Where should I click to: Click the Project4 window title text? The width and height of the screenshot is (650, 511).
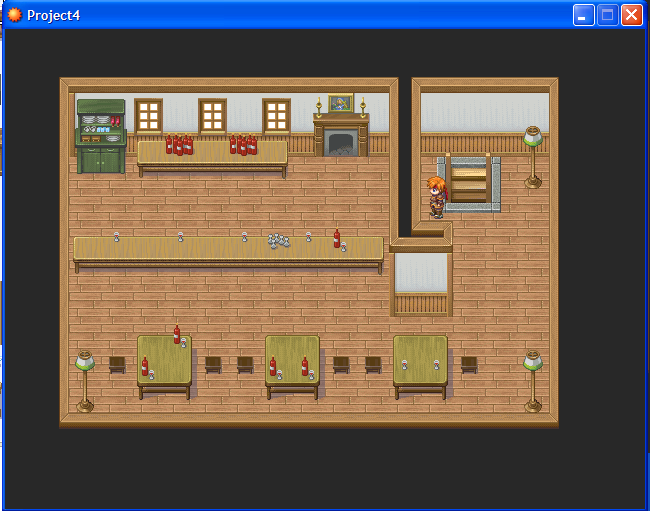coord(53,15)
